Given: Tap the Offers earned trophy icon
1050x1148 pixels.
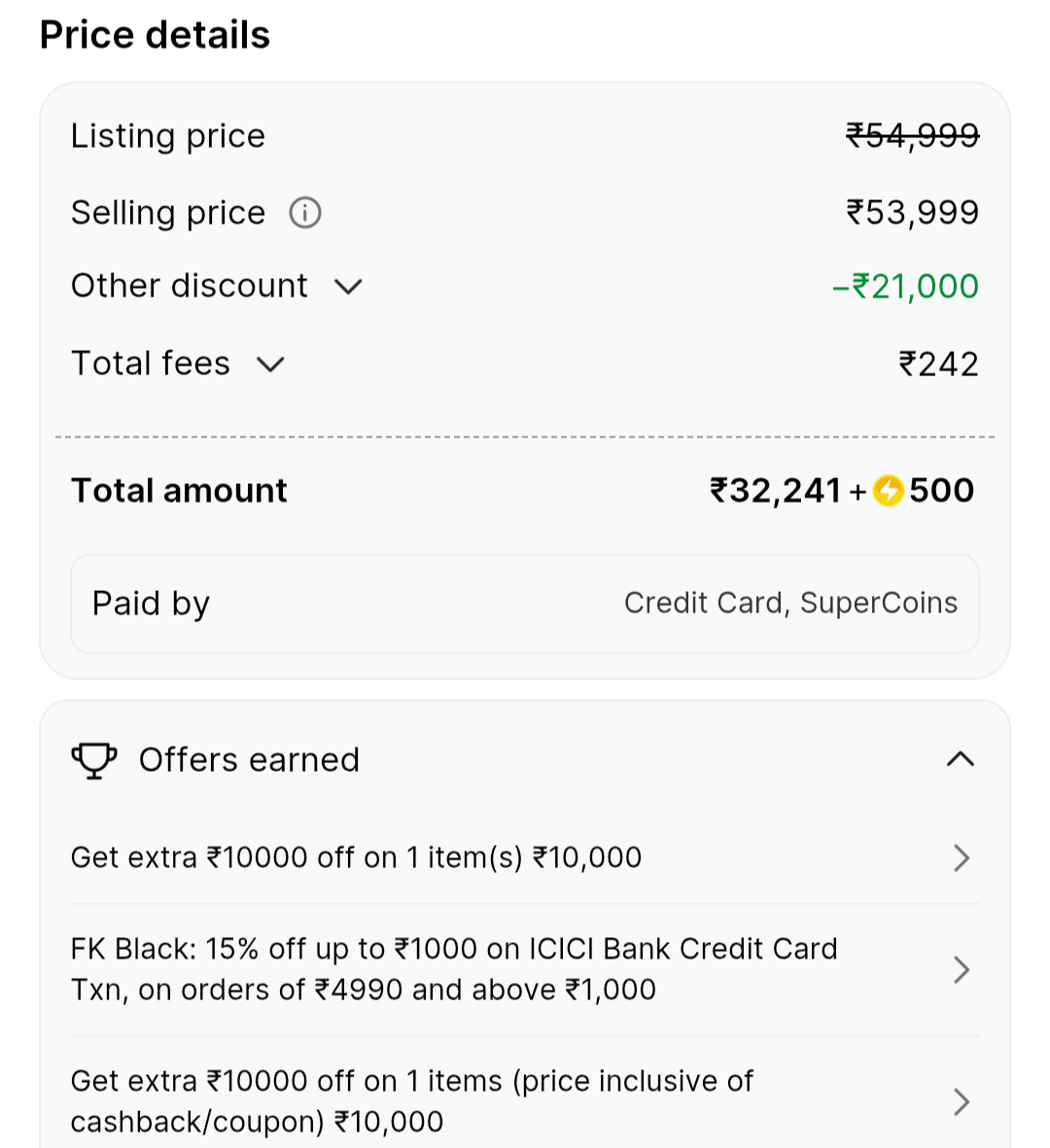Looking at the screenshot, I should [94, 760].
